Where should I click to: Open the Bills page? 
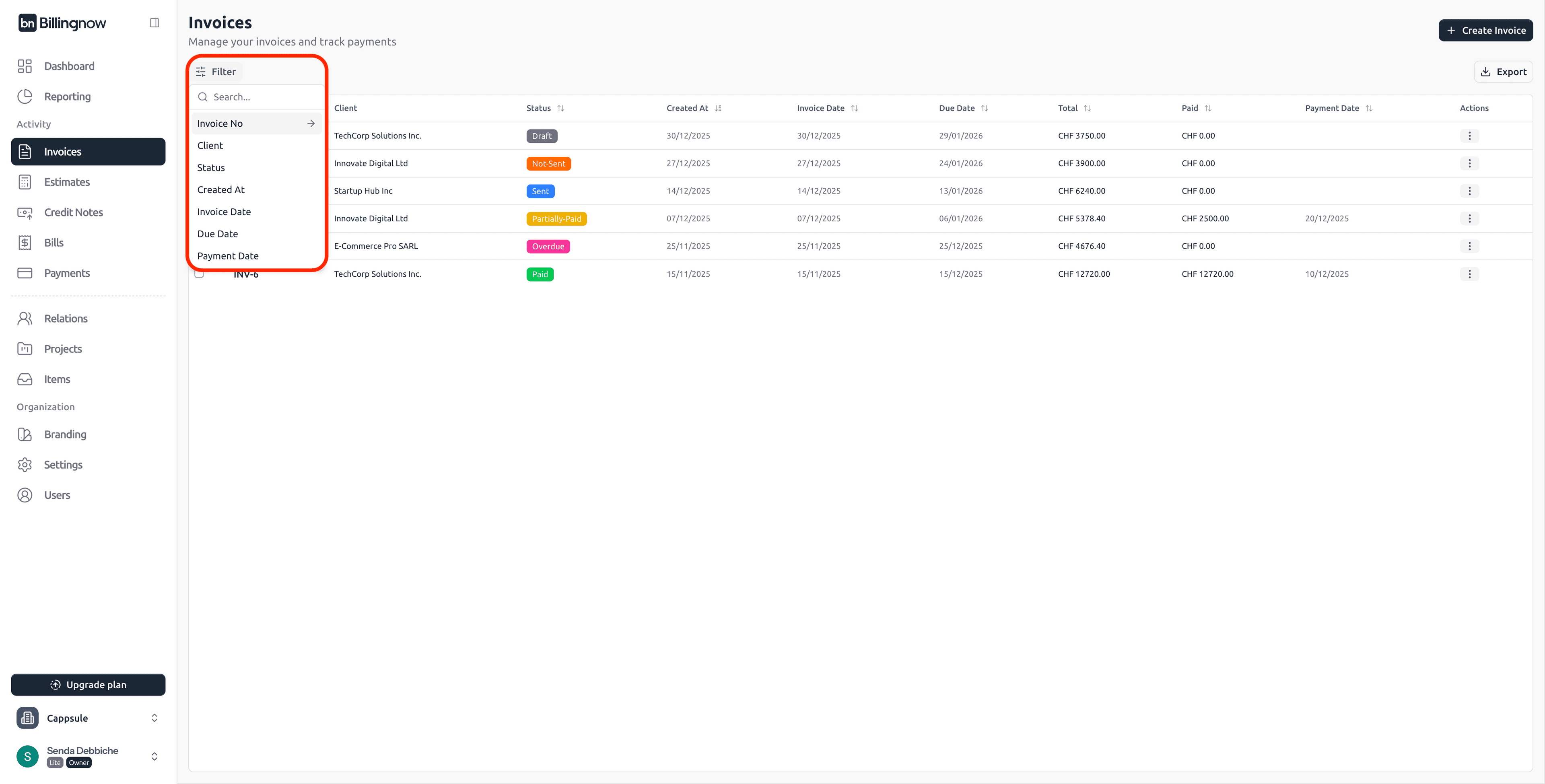coord(54,242)
